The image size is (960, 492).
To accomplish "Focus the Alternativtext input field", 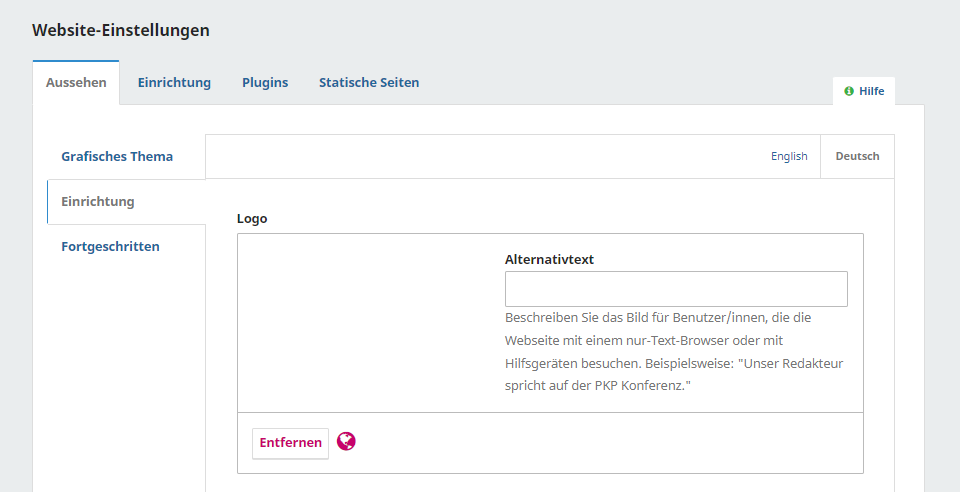I will click(x=676, y=289).
